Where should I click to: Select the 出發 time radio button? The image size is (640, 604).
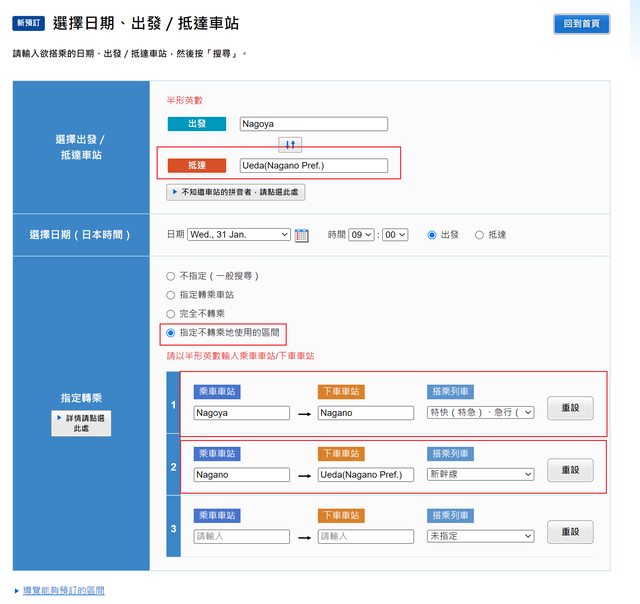tap(432, 235)
